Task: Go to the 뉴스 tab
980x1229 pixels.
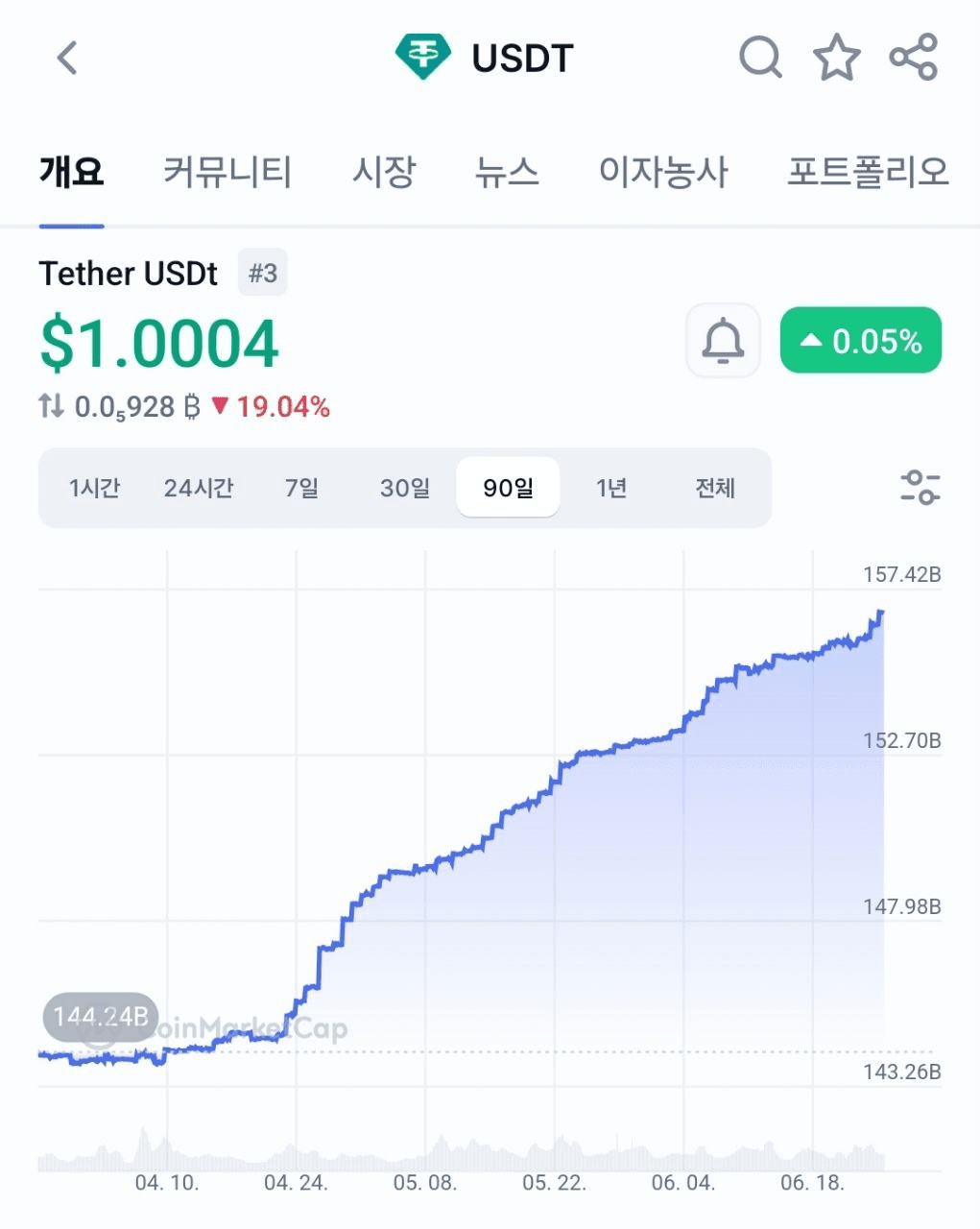Action: [507, 172]
